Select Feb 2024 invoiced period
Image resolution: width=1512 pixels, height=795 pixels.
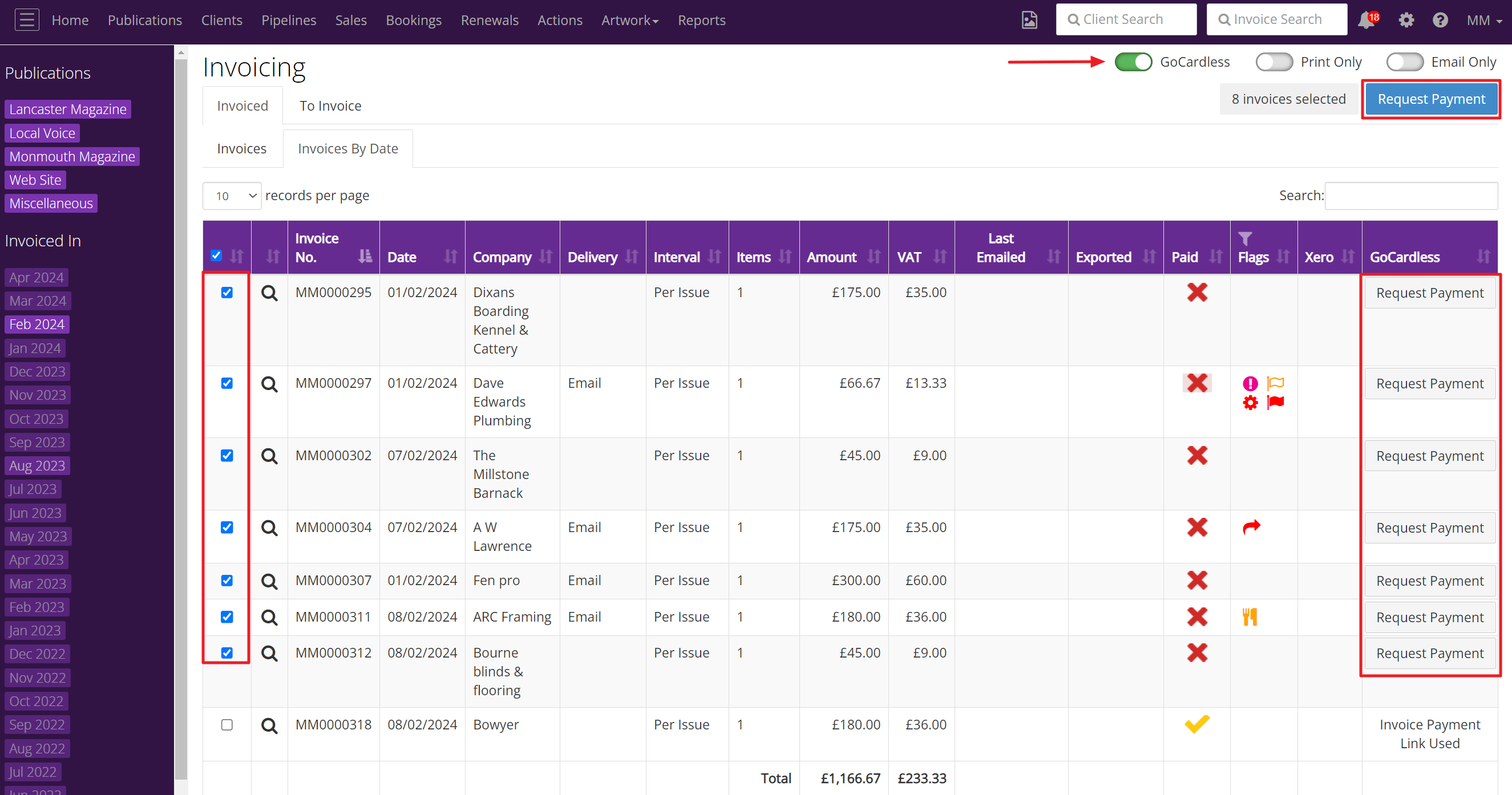pos(37,325)
